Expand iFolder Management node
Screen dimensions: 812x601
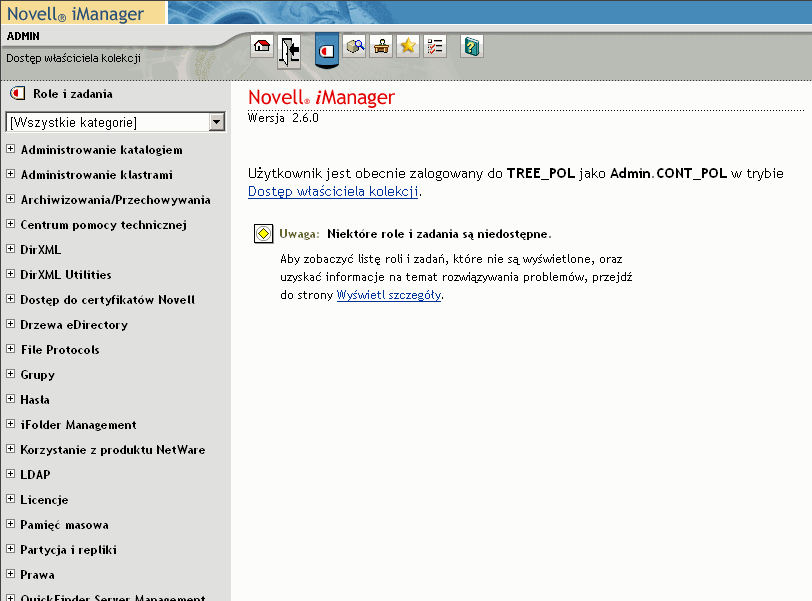(x=10, y=424)
